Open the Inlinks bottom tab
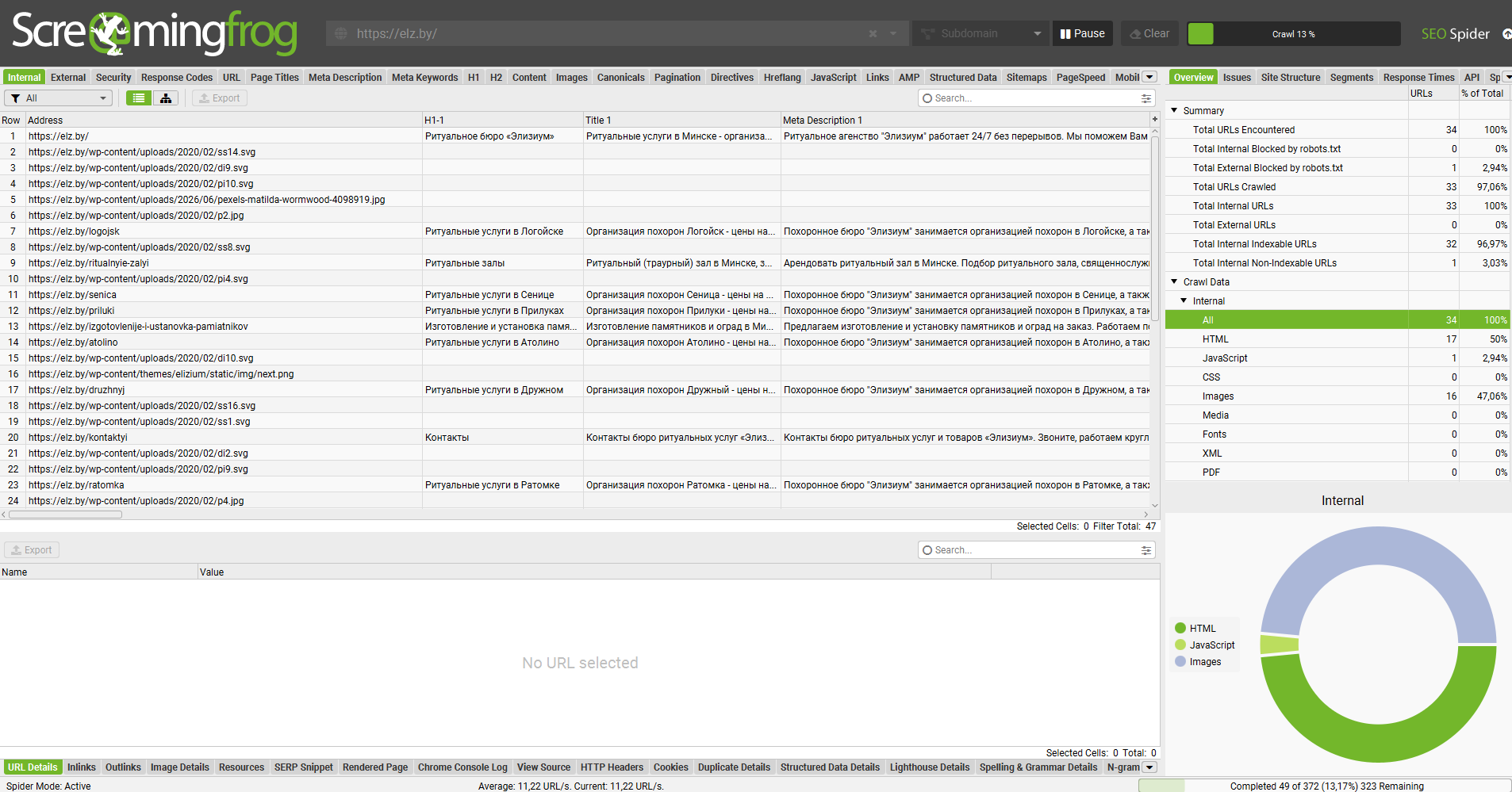1512x792 pixels. coord(82,767)
